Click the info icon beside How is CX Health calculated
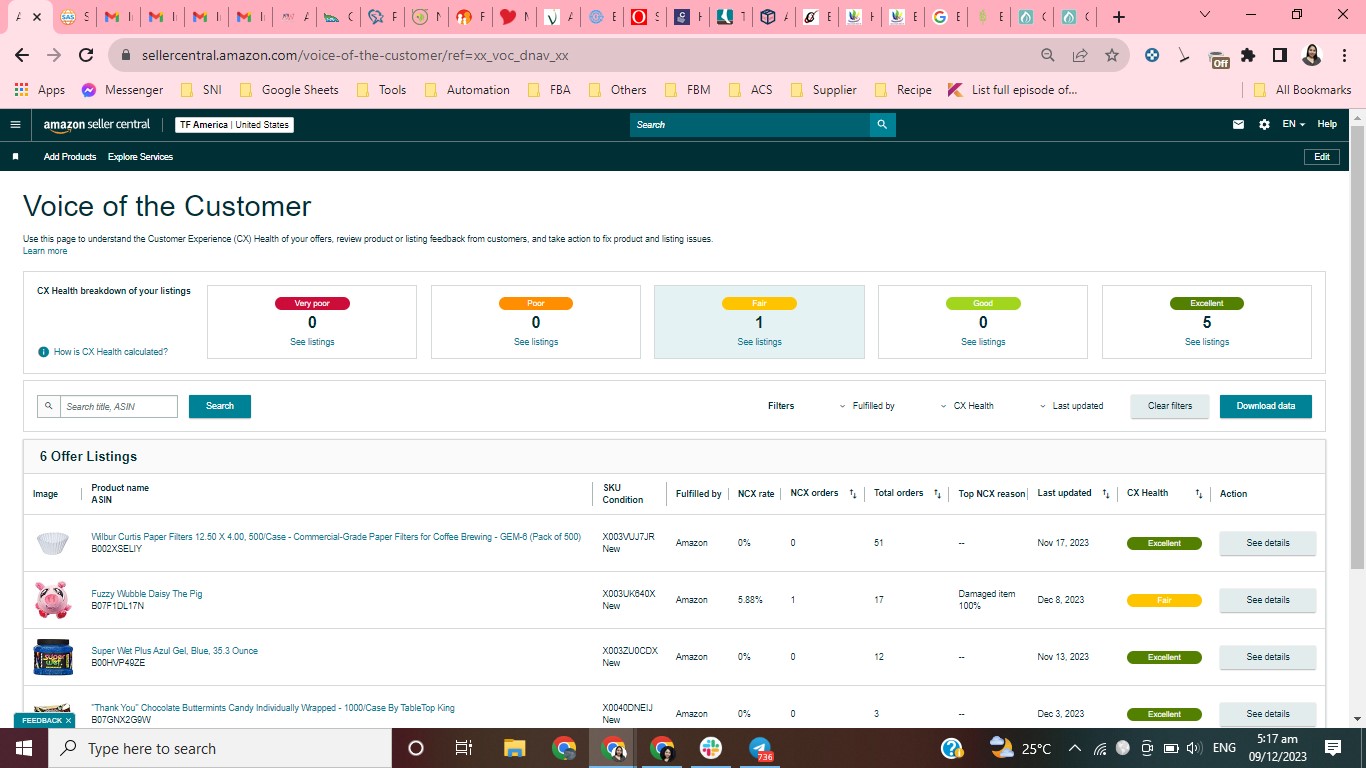This screenshot has width=1366, height=768. tap(43, 352)
